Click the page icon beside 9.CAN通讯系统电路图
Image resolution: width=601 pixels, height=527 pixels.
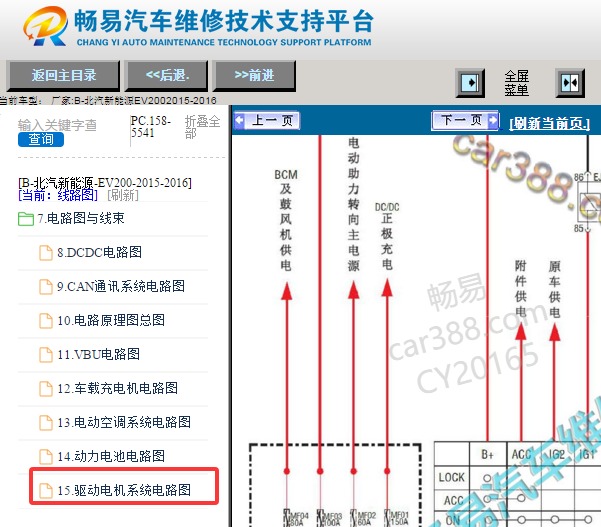(x=46, y=287)
